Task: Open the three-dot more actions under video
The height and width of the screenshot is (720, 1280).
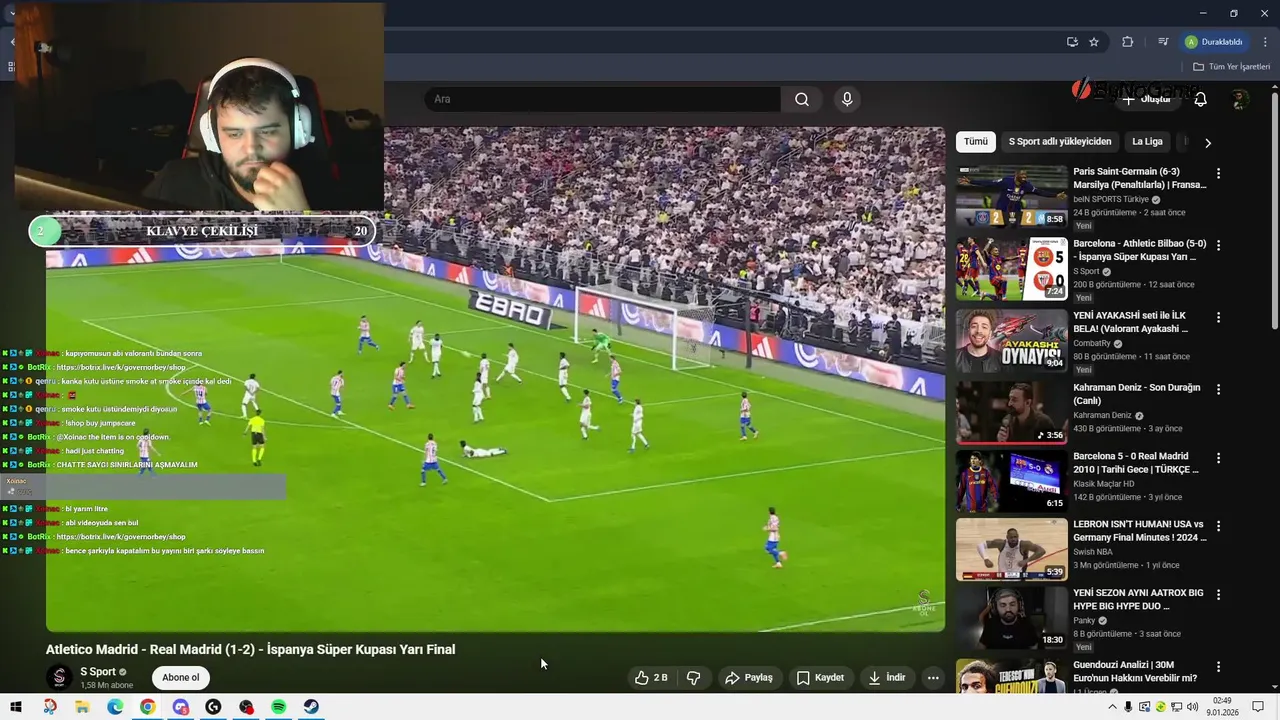Action: tap(933, 678)
